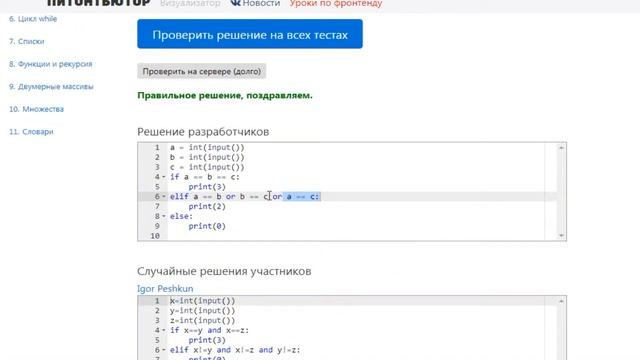Collapse fold arrow at line 6 in developers' solution
The height and width of the screenshot is (360, 640).
[164, 197]
